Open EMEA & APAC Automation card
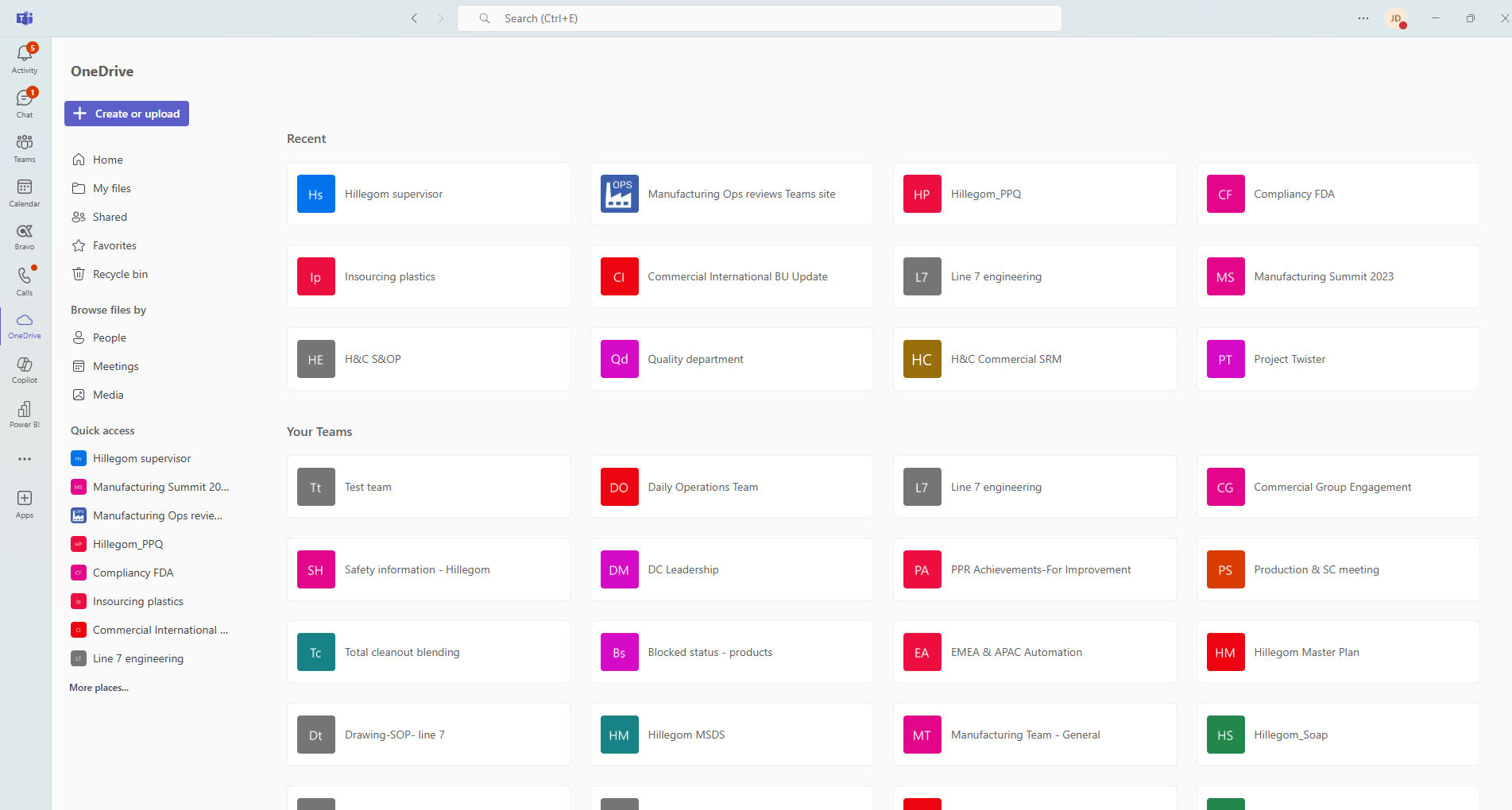 click(1035, 652)
